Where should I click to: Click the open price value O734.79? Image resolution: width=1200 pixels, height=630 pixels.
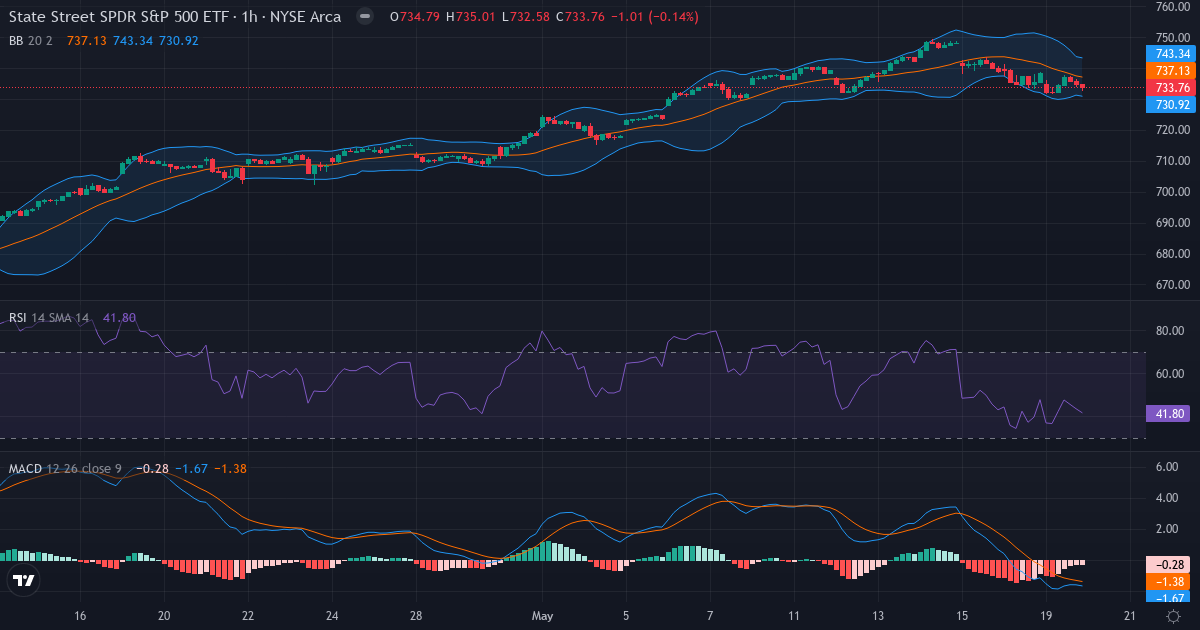coord(417,17)
